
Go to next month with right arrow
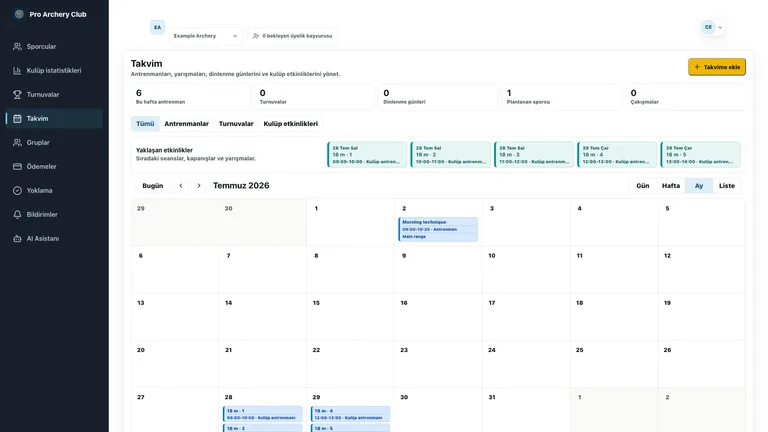coord(199,186)
